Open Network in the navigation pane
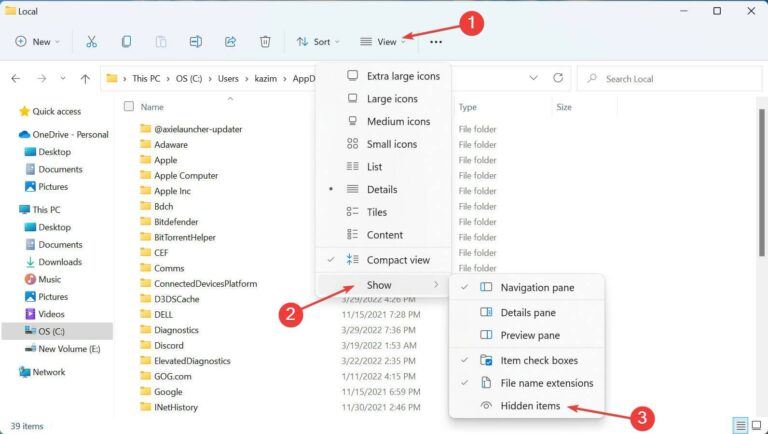This screenshot has height=434, width=768. [x=42, y=372]
